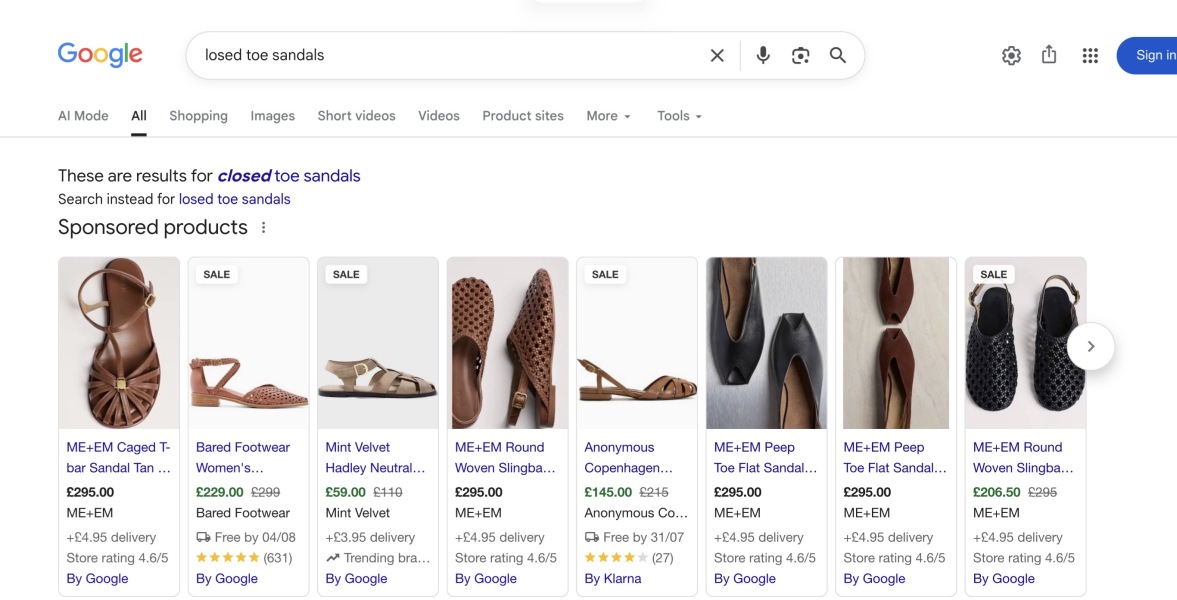
Task: Switch to the Images tab
Action: 272,116
